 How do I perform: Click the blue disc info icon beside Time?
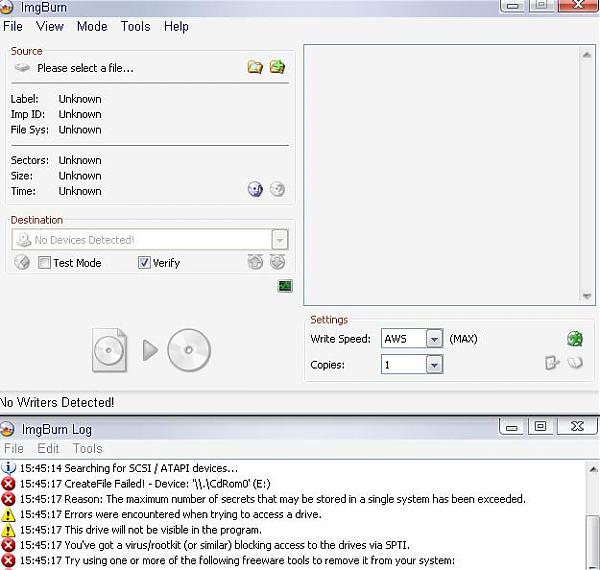coord(255,189)
